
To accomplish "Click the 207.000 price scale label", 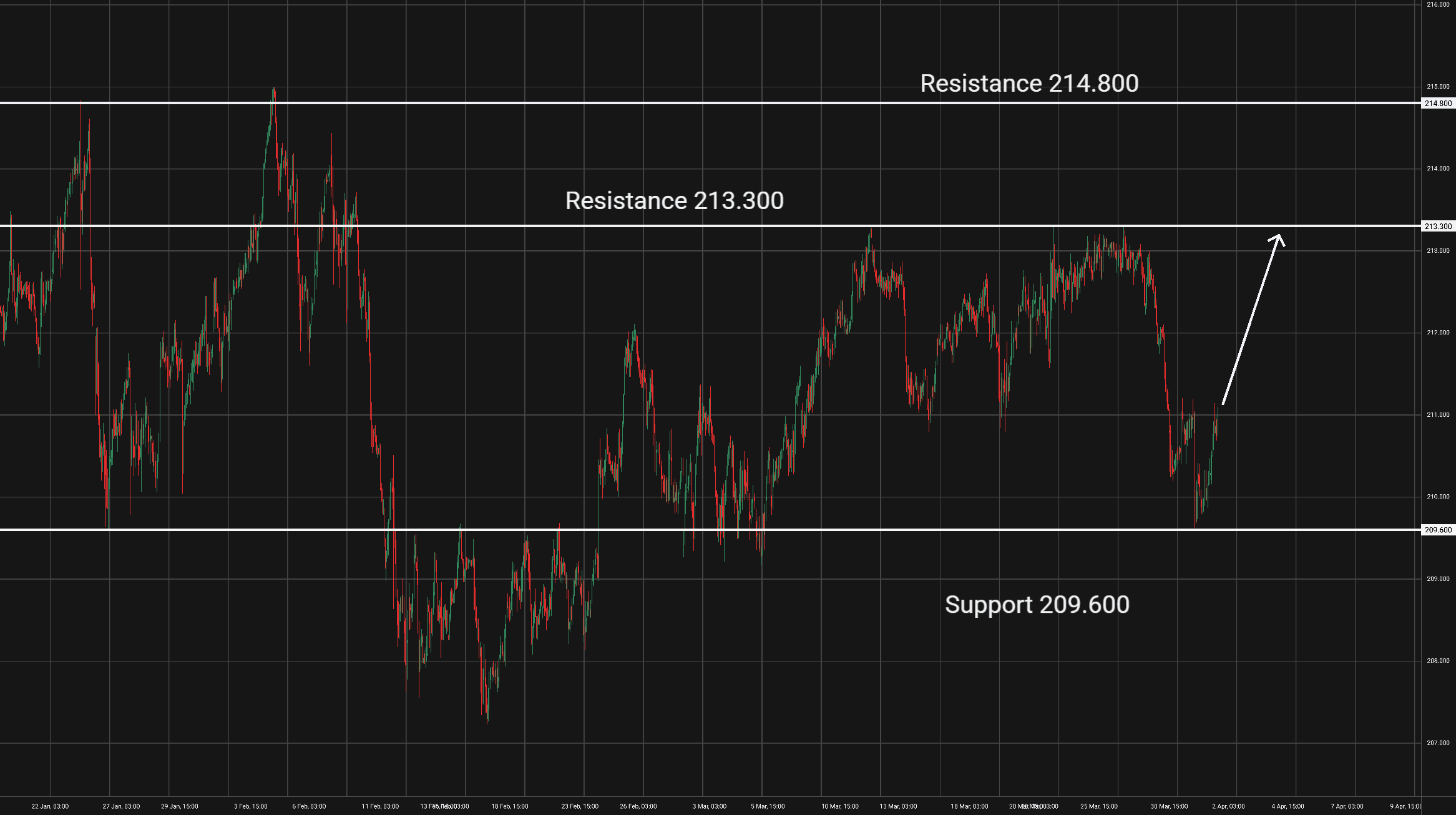I will (1438, 743).
